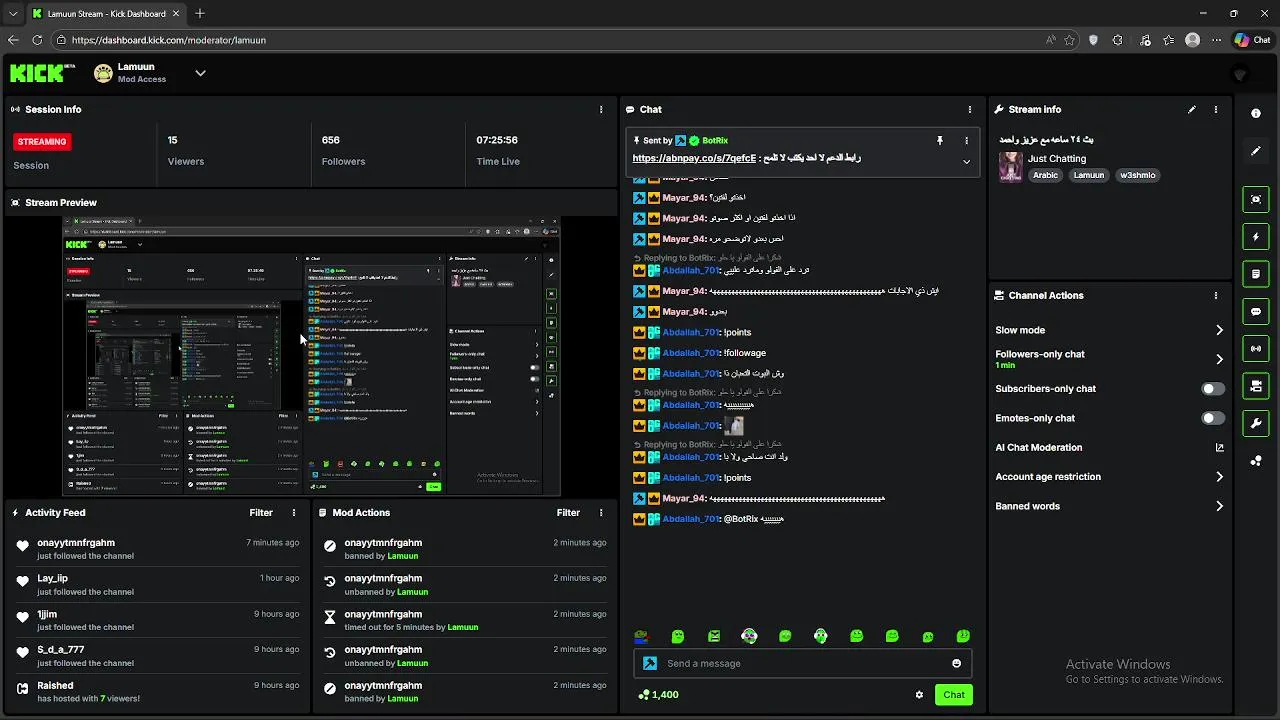The image size is (1280, 720).
Task: Toggle the chat bubble sidebar icon
Action: click(x=1256, y=312)
